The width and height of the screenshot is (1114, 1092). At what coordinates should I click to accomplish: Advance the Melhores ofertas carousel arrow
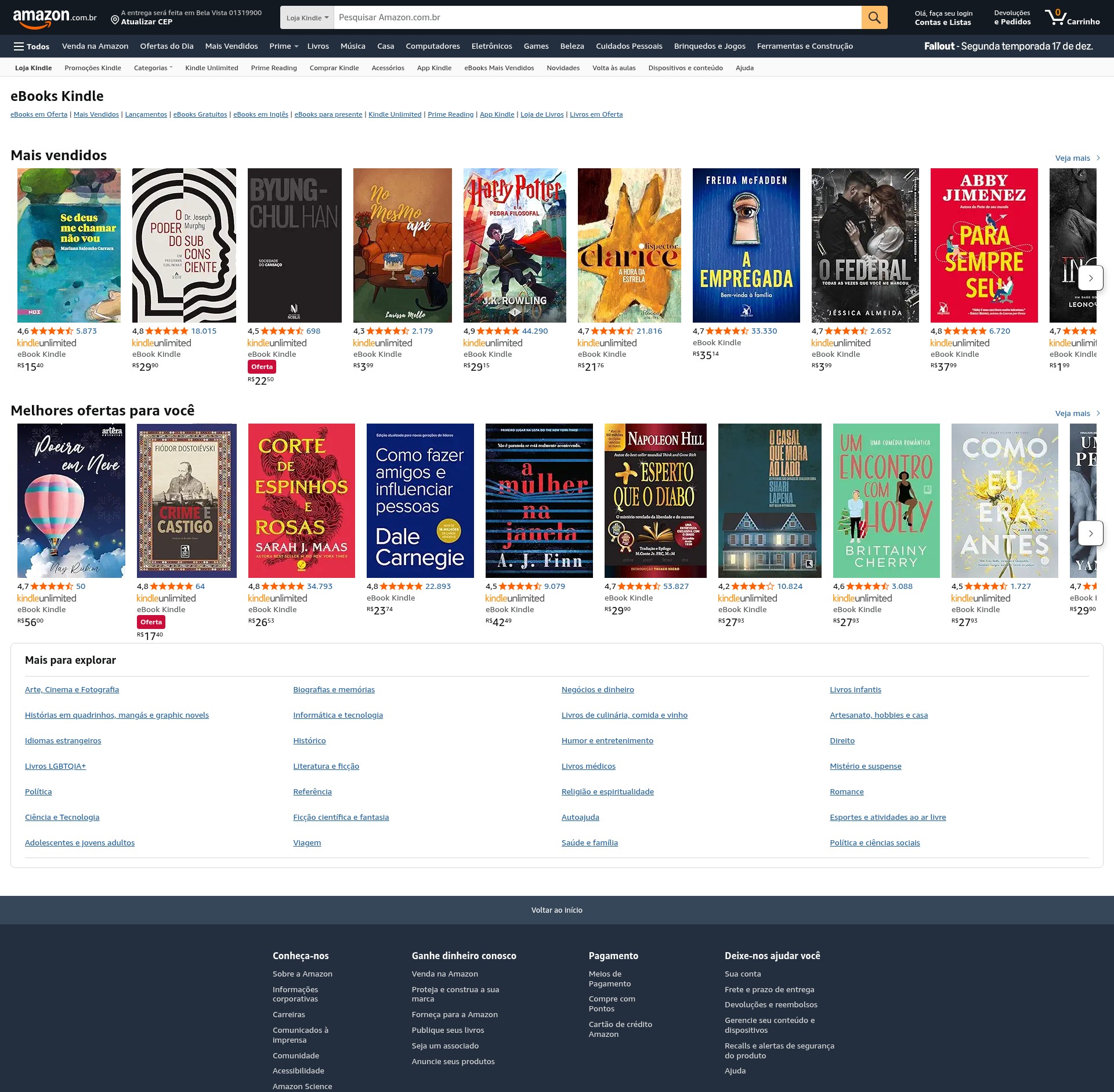coord(1091,533)
